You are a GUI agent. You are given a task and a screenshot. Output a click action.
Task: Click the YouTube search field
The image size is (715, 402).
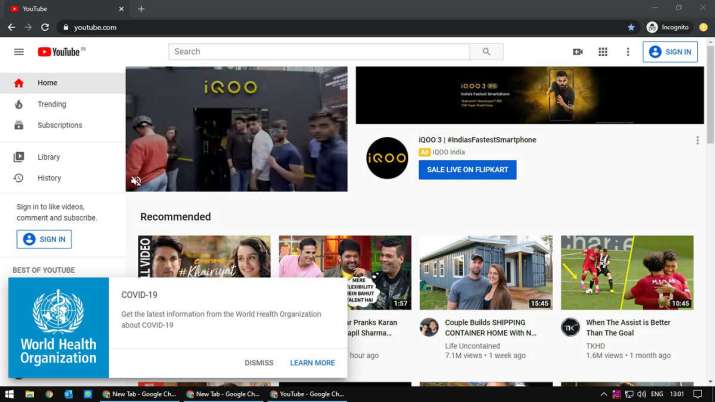tap(319, 52)
